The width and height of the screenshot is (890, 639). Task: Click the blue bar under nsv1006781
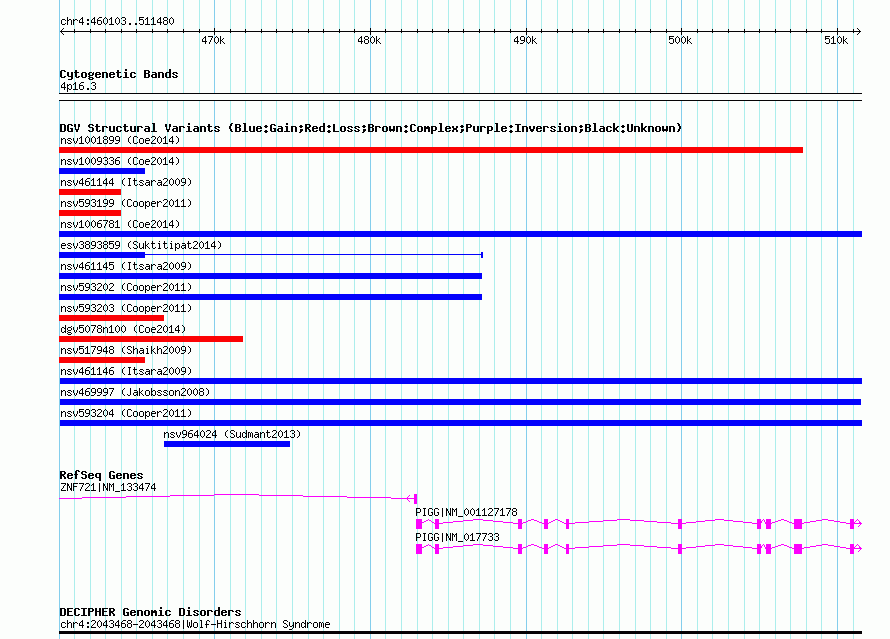(x=460, y=234)
